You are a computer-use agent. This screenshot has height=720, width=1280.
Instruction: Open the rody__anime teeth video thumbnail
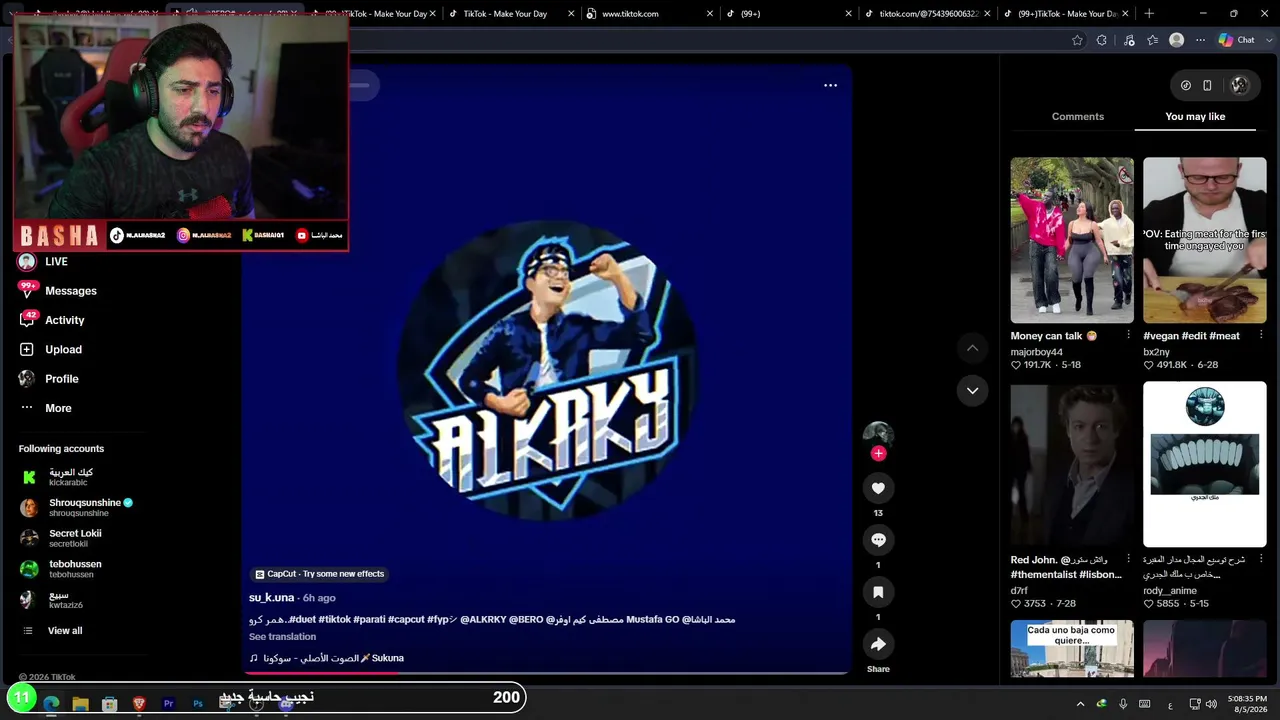click(x=1205, y=464)
